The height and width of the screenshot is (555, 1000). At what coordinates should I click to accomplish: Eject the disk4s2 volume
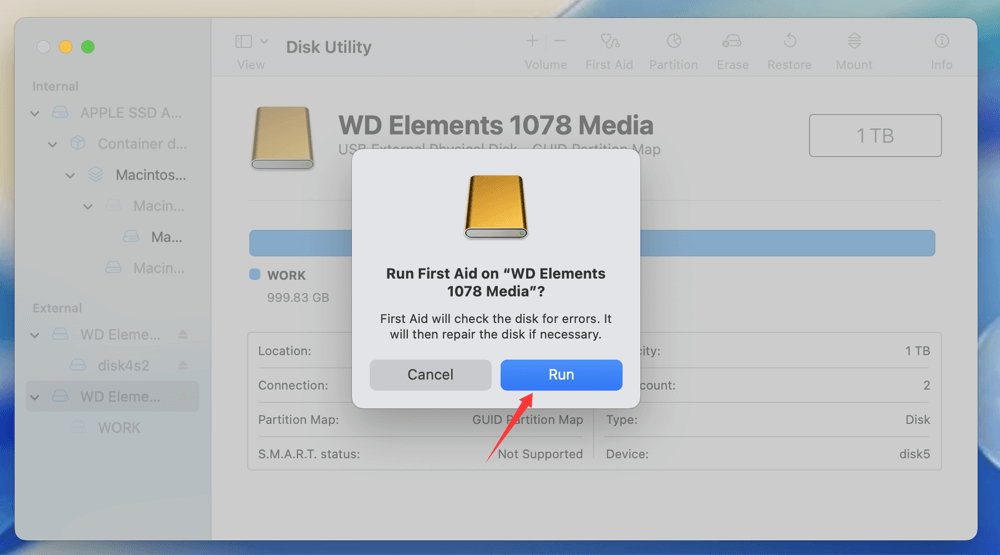pos(183,365)
